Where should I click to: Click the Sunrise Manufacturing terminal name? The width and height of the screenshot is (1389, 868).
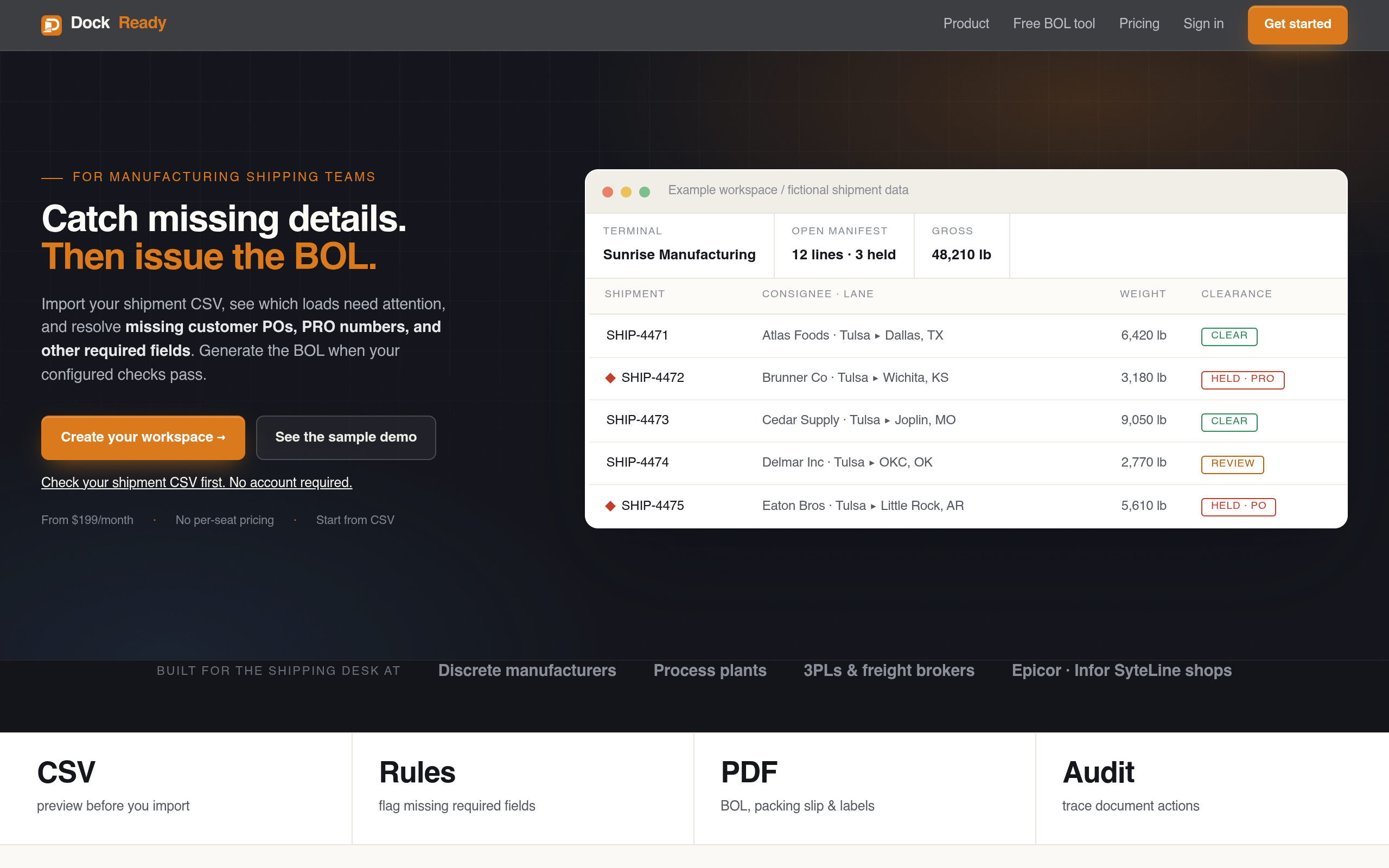679,255
